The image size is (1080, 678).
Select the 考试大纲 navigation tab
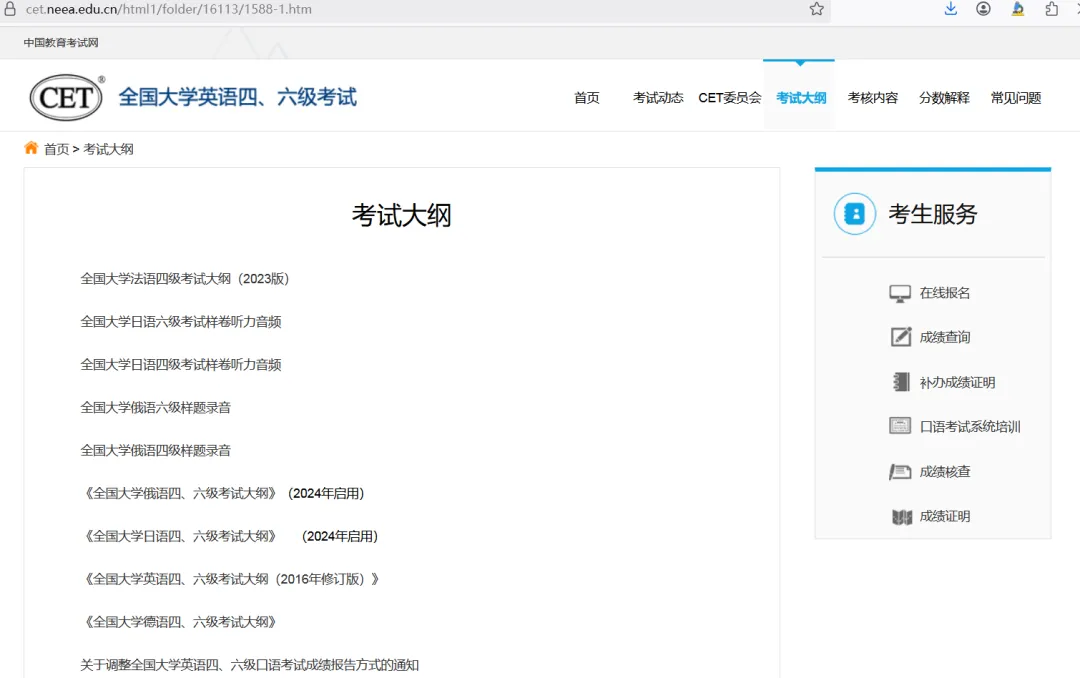coord(801,98)
